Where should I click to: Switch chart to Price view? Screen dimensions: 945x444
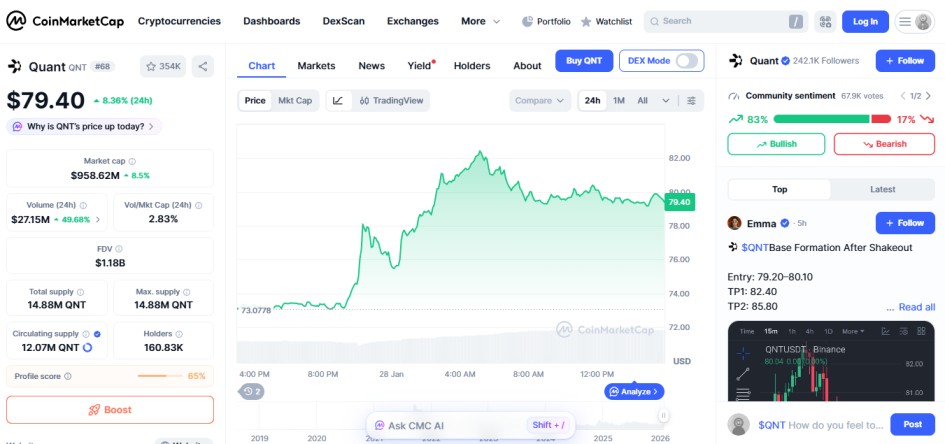coord(255,101)
